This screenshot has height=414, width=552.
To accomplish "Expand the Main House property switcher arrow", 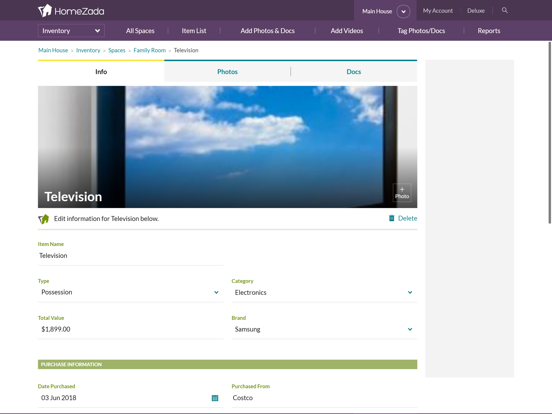I will click(x=403, y=11).
